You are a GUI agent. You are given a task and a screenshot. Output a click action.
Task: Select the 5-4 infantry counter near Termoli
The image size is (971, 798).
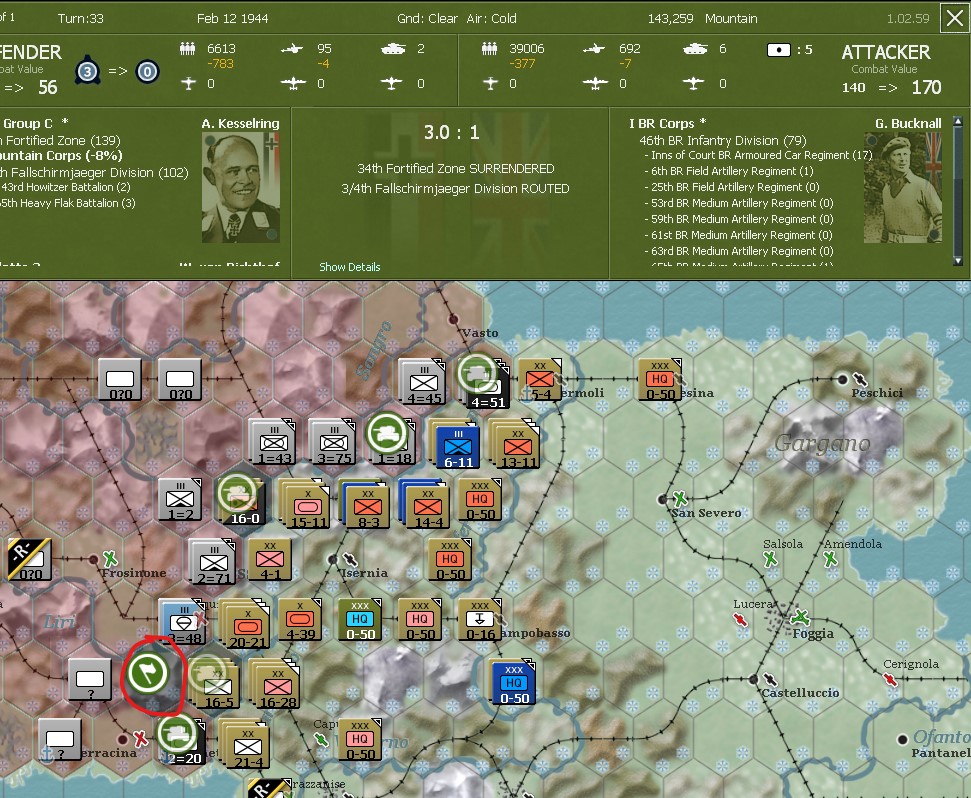coord(539,380)
